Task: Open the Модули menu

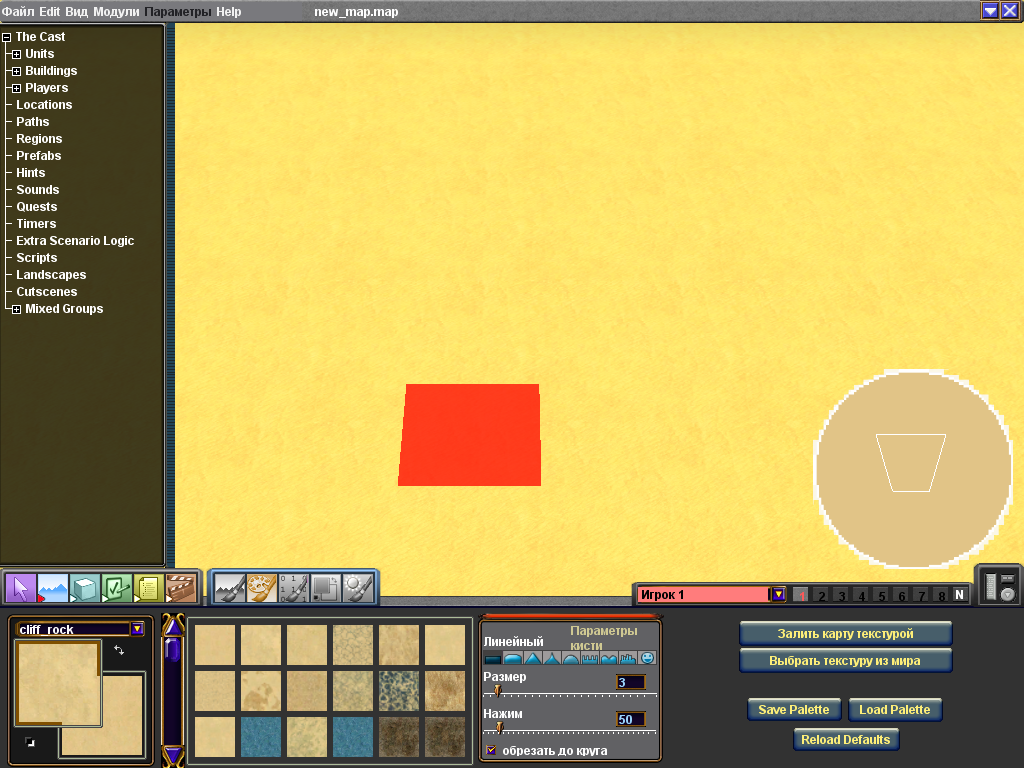Action: [x=116, y=12]
